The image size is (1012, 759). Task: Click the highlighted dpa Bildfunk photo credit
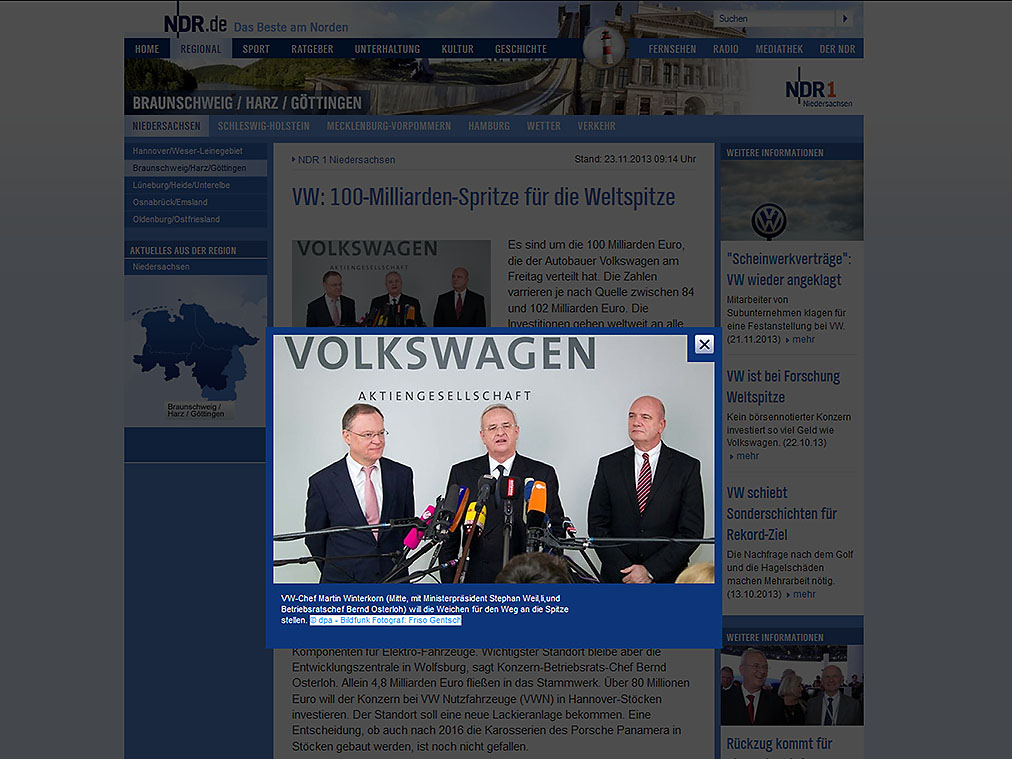(385, 620)
